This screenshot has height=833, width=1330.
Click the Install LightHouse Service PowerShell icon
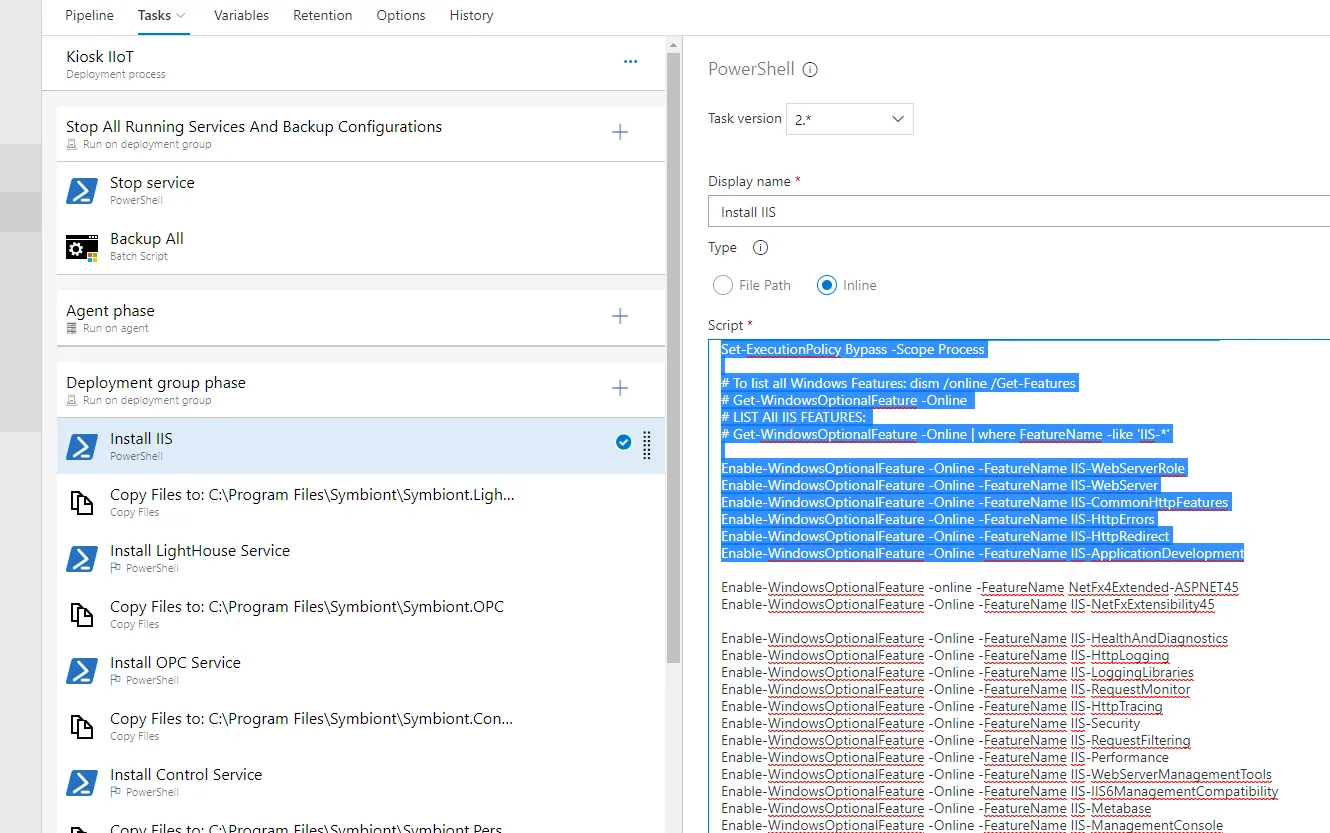[x=82, y=558]
